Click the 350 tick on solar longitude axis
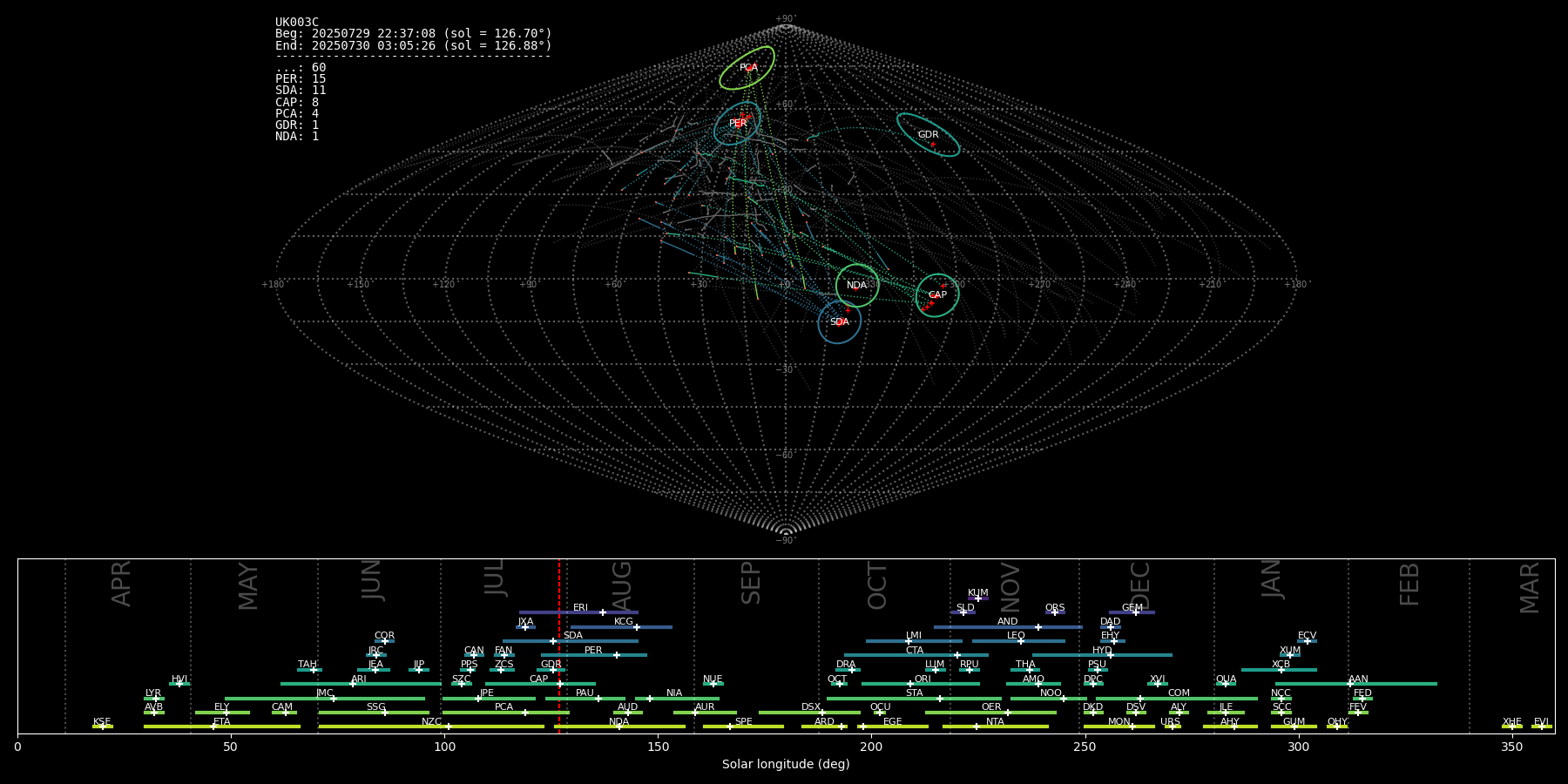Screen dimensions: 1568x784 tap(1511, 747)
